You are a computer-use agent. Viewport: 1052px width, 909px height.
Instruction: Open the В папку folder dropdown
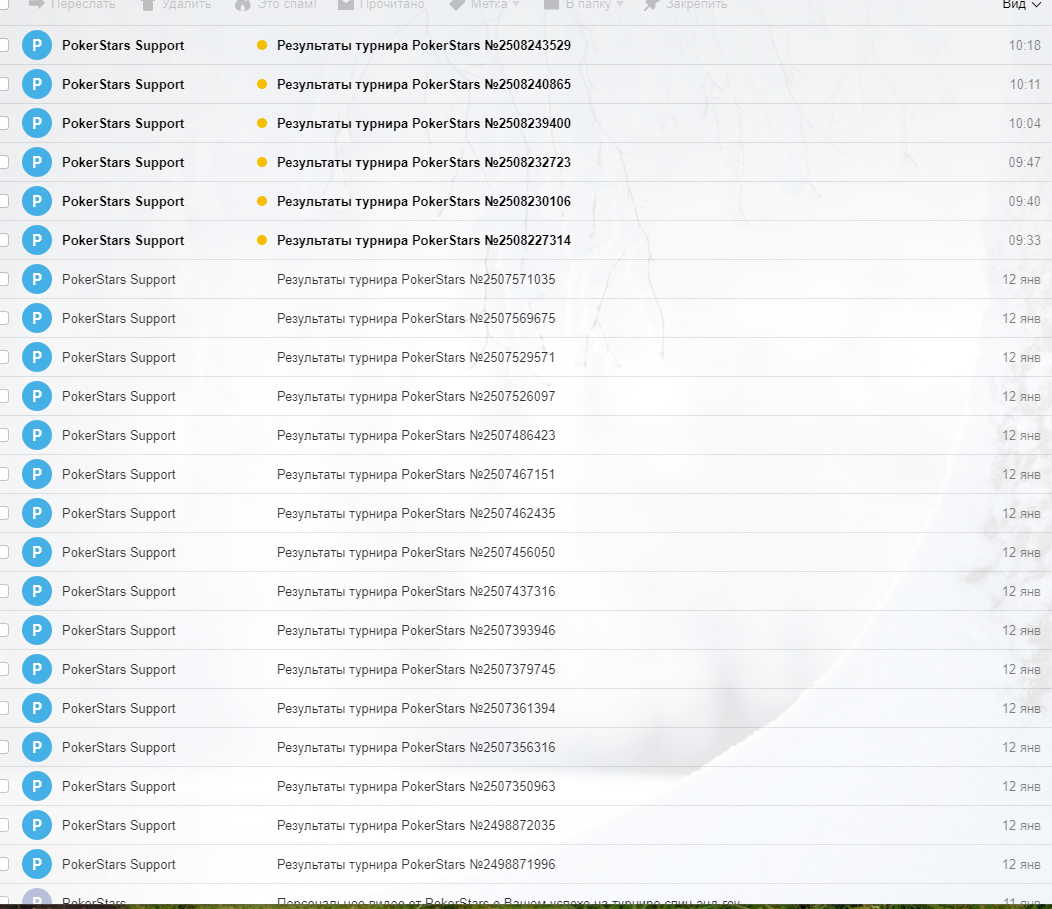(584, 5)
